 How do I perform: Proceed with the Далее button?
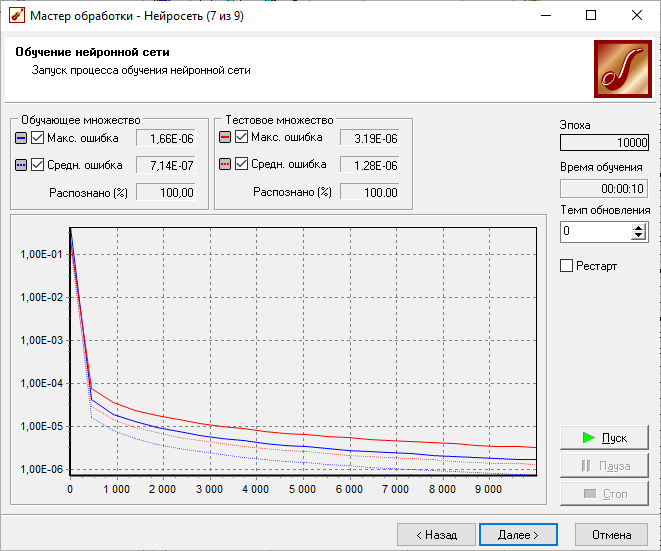click(518, 535)
